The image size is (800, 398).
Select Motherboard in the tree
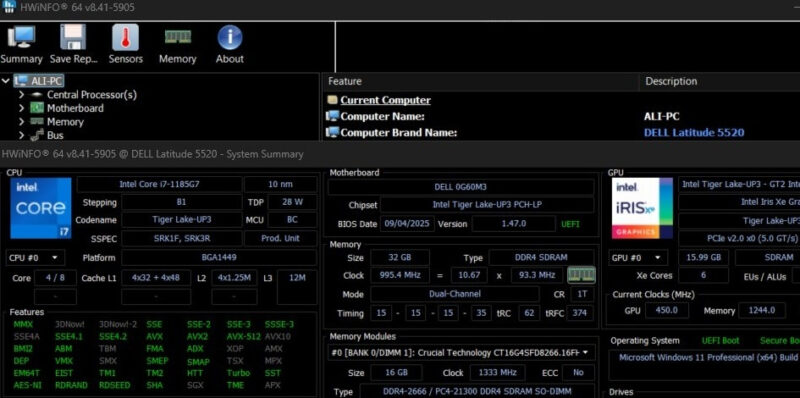(75, 108)
